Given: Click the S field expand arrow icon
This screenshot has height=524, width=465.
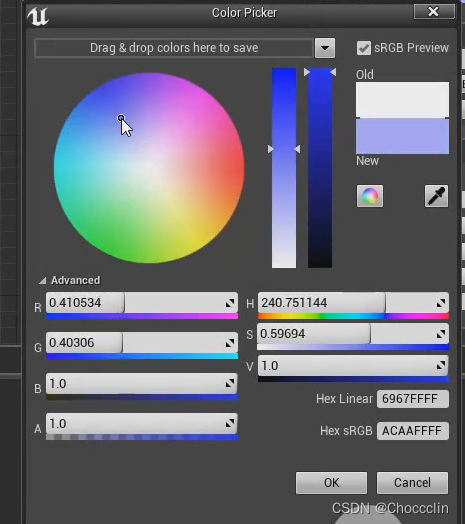Looking at the screenshot, I should coord(441,334).
